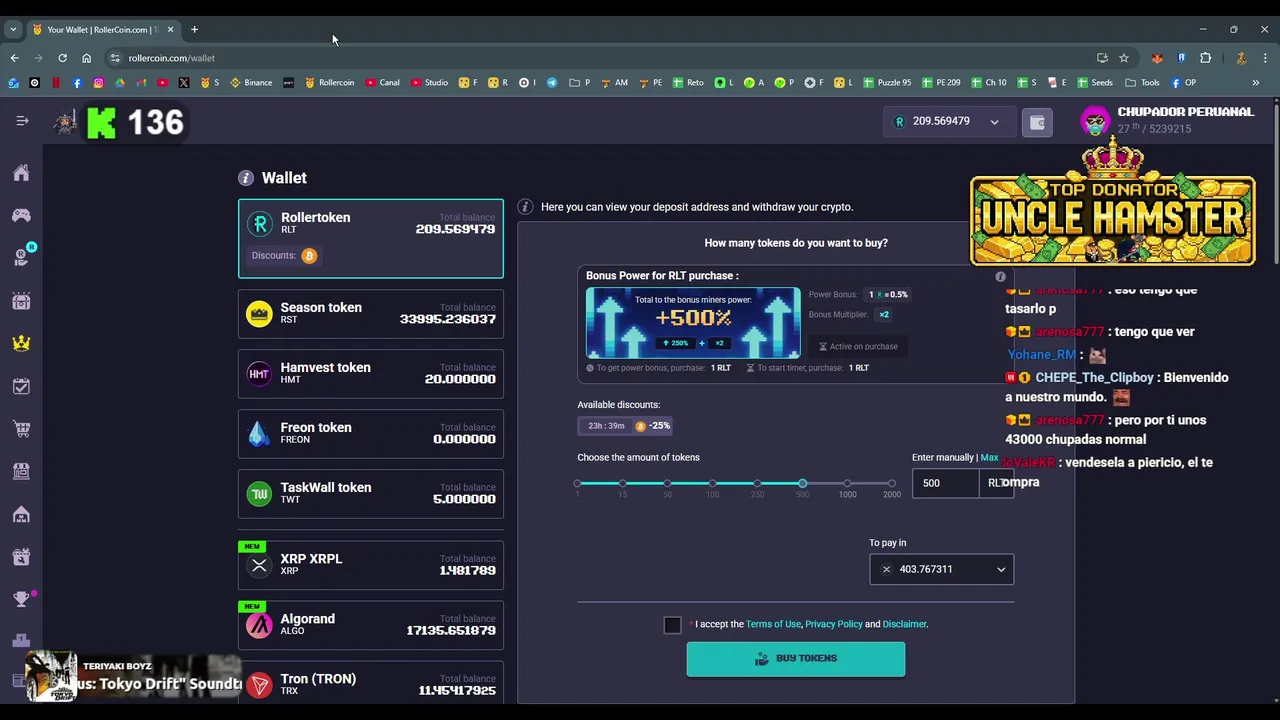Open the Instagram bookmark icon
Viewport: 1280px width, 720px height.
point(98,83)
